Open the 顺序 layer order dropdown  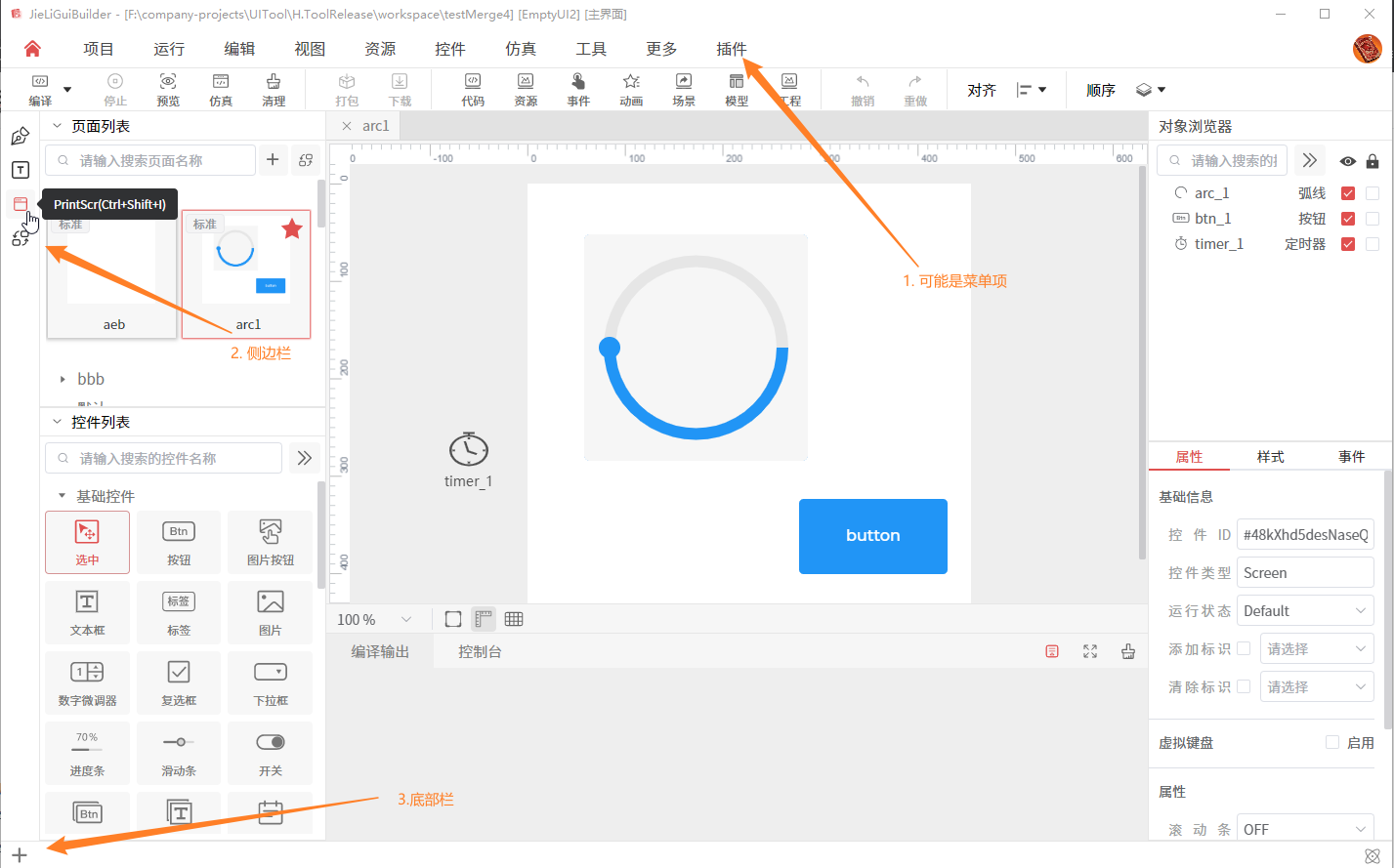tap(1151, 90)
